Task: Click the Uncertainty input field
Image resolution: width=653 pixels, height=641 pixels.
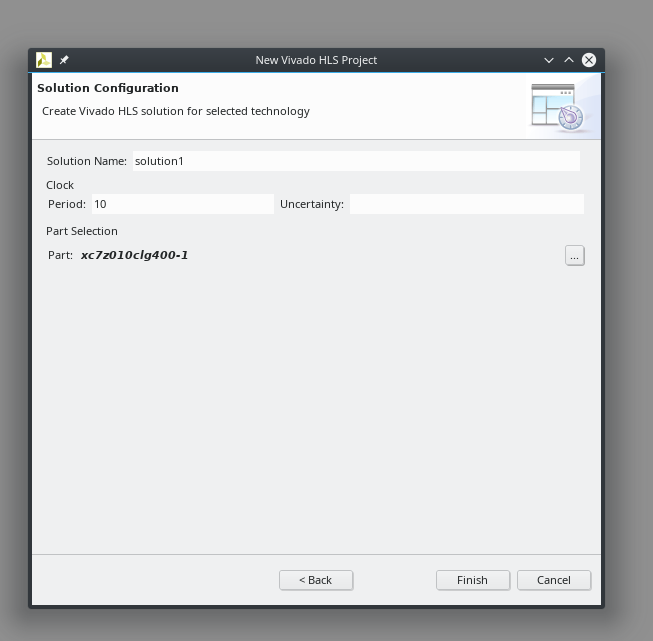Action: click(x=467, y=204)
